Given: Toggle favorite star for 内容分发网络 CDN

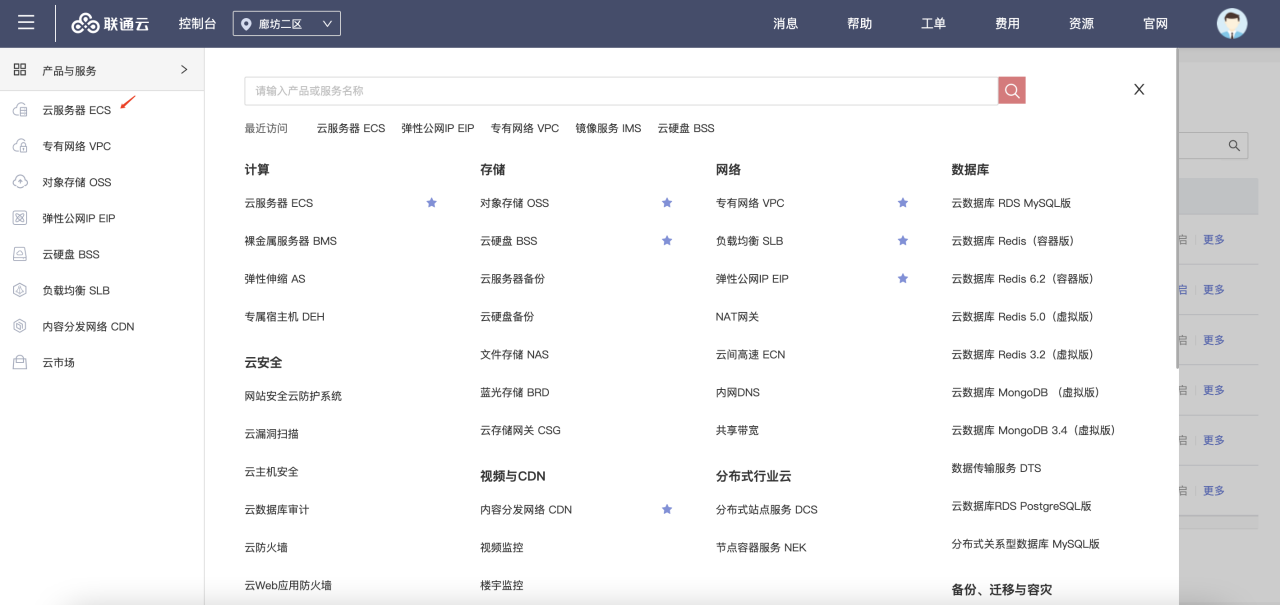Looking at the screenshot, I should point(666,510).
